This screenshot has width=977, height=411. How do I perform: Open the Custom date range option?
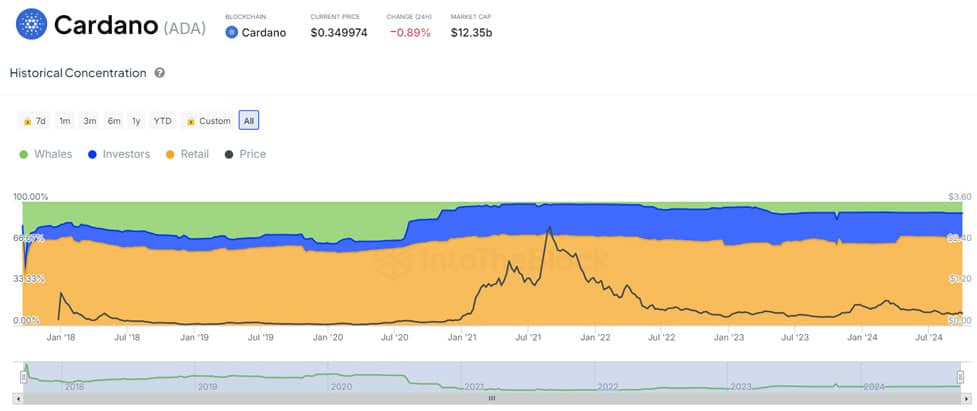tap(209, 121)
